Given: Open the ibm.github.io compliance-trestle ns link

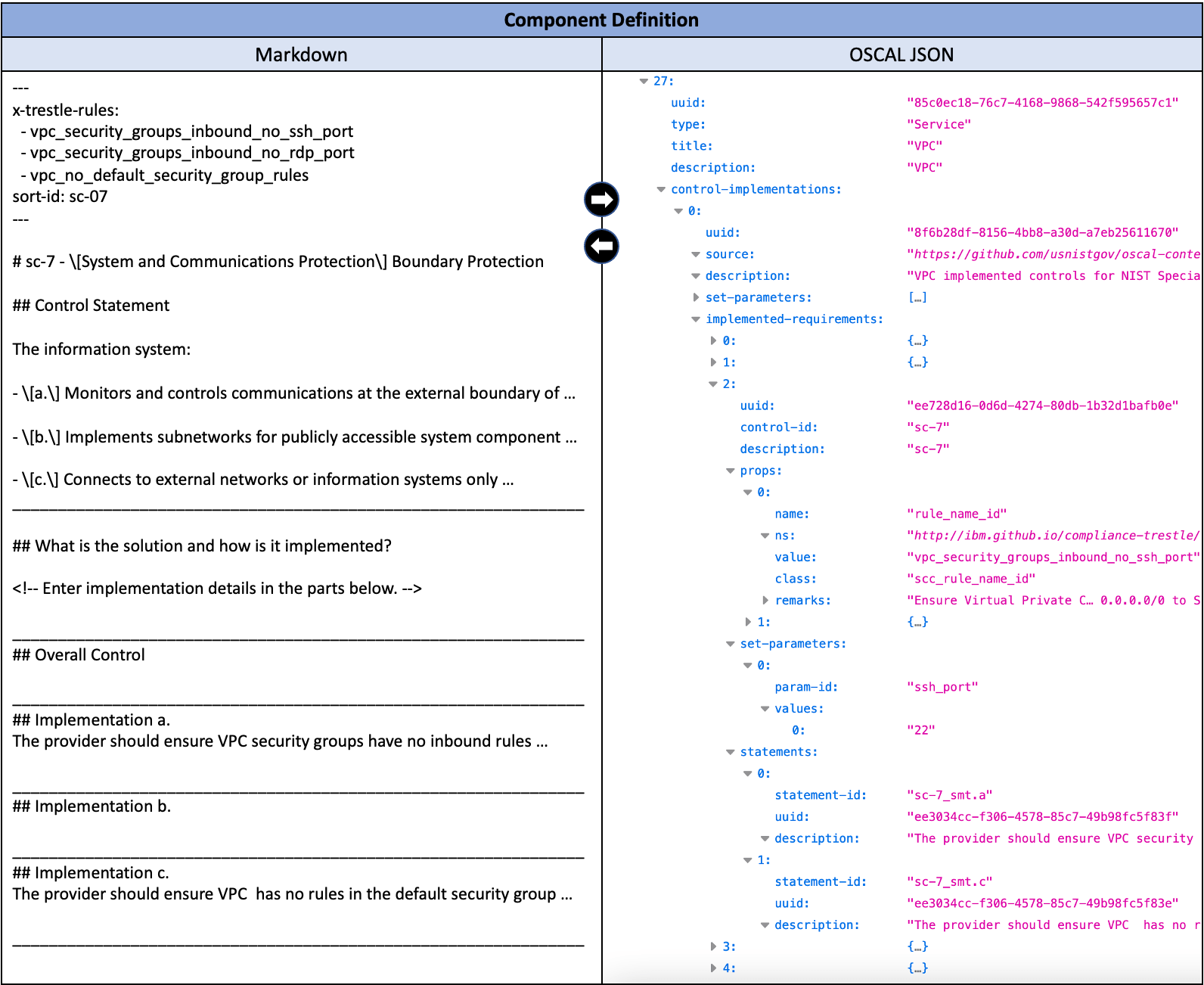Looking at the screenshot, I should pos(1053,536).
